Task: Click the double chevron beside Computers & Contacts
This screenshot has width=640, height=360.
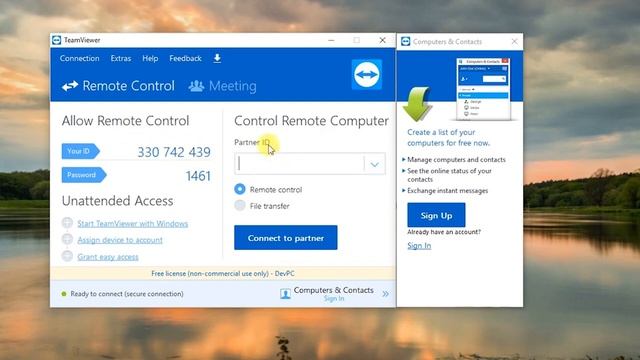Action: (385, 293)
